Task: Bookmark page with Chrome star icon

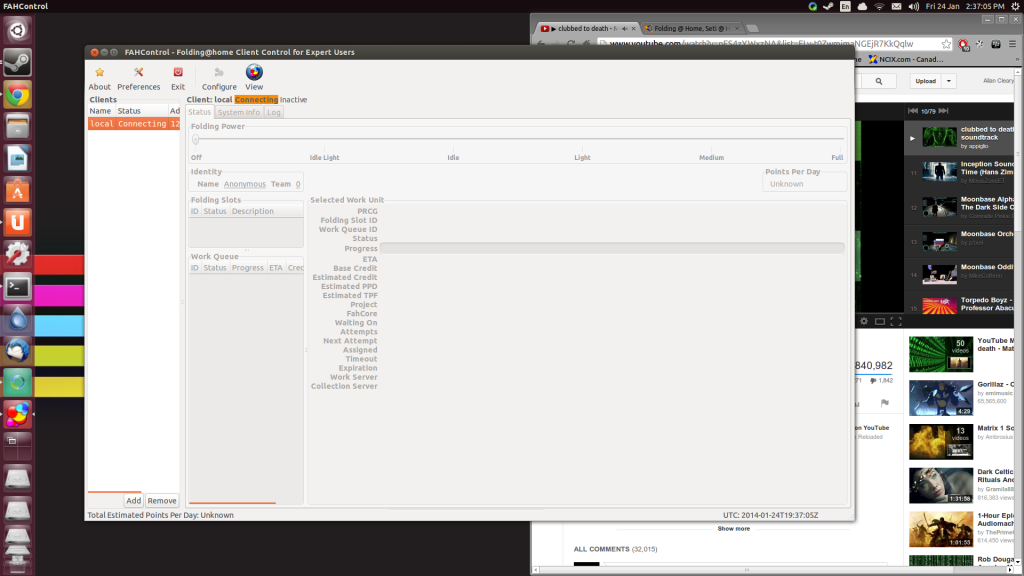Action: point(946,44)
